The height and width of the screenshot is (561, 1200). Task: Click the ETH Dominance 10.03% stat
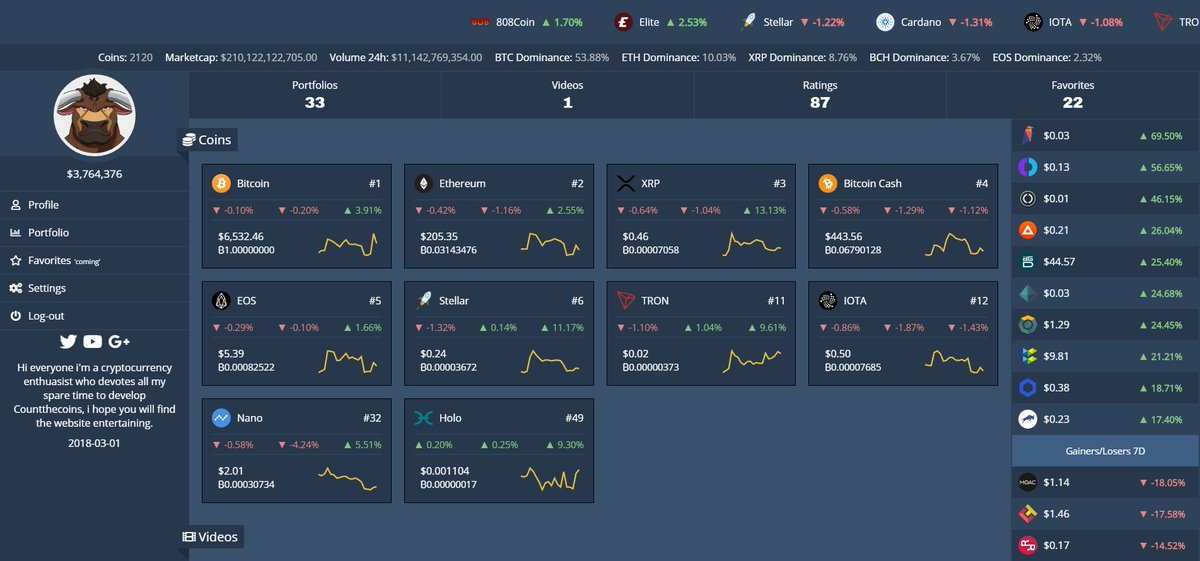coord(679,58)
